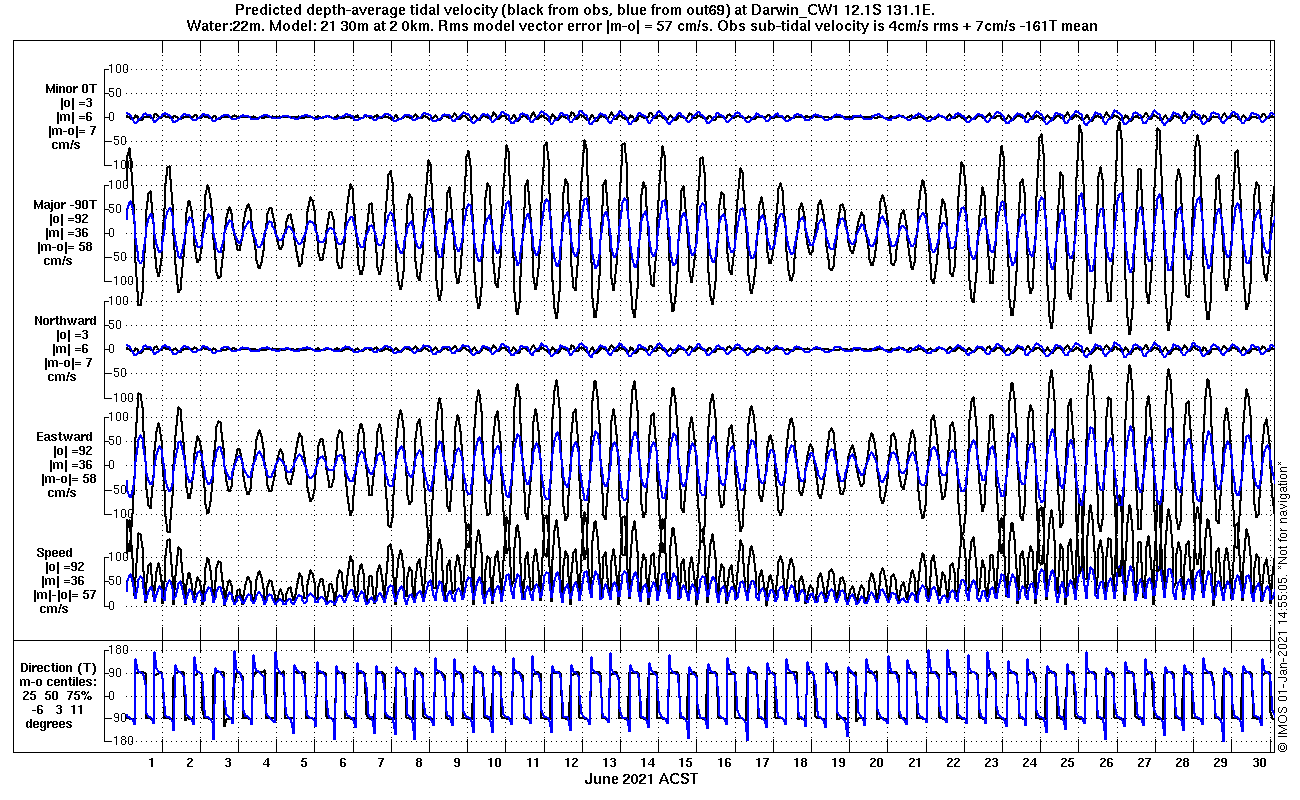Click day tick label '5' on x-axis
Image resolution: width=1300 pixels, height=800 pixels.
tap(305, 763)
